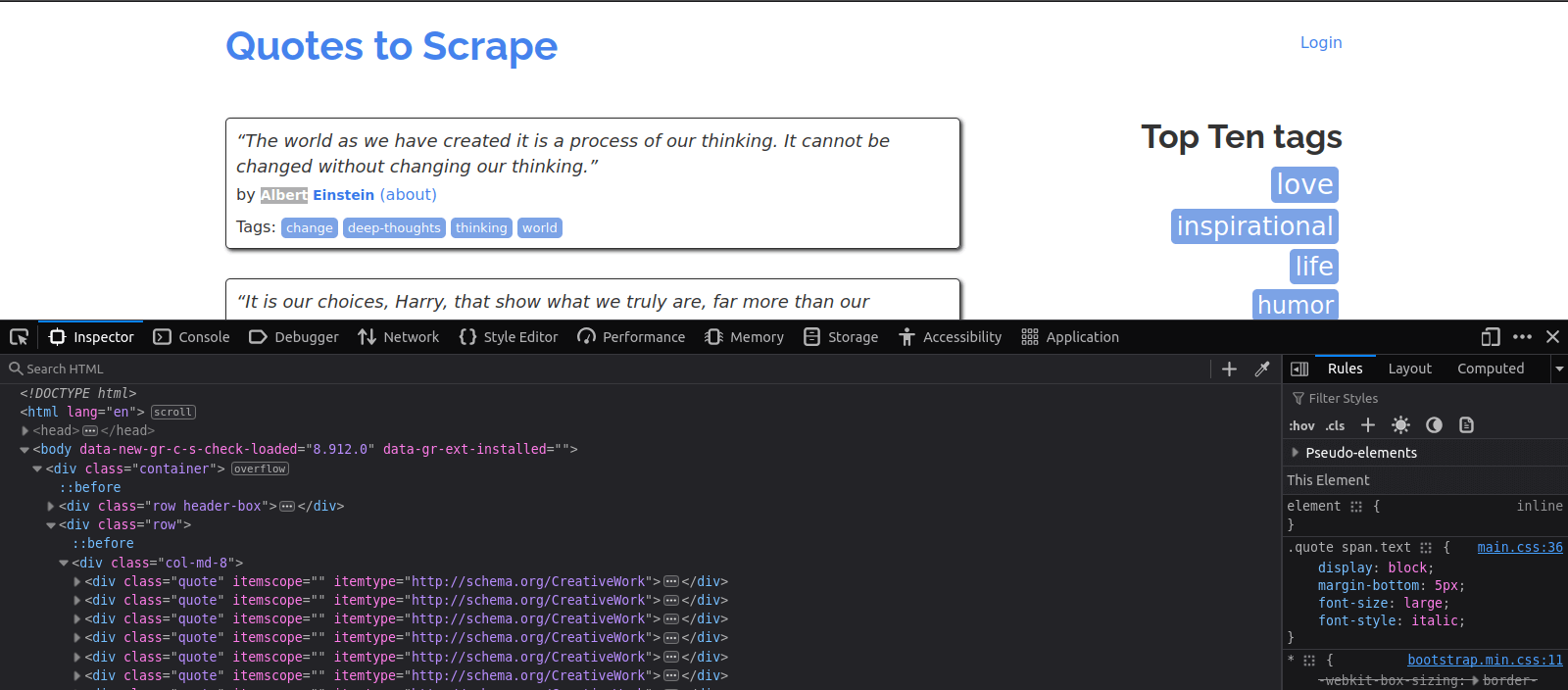Open responsive design mode icon
Image resolution: width=1568 pixels, height=690 pixels.
tap(1491, 337)
